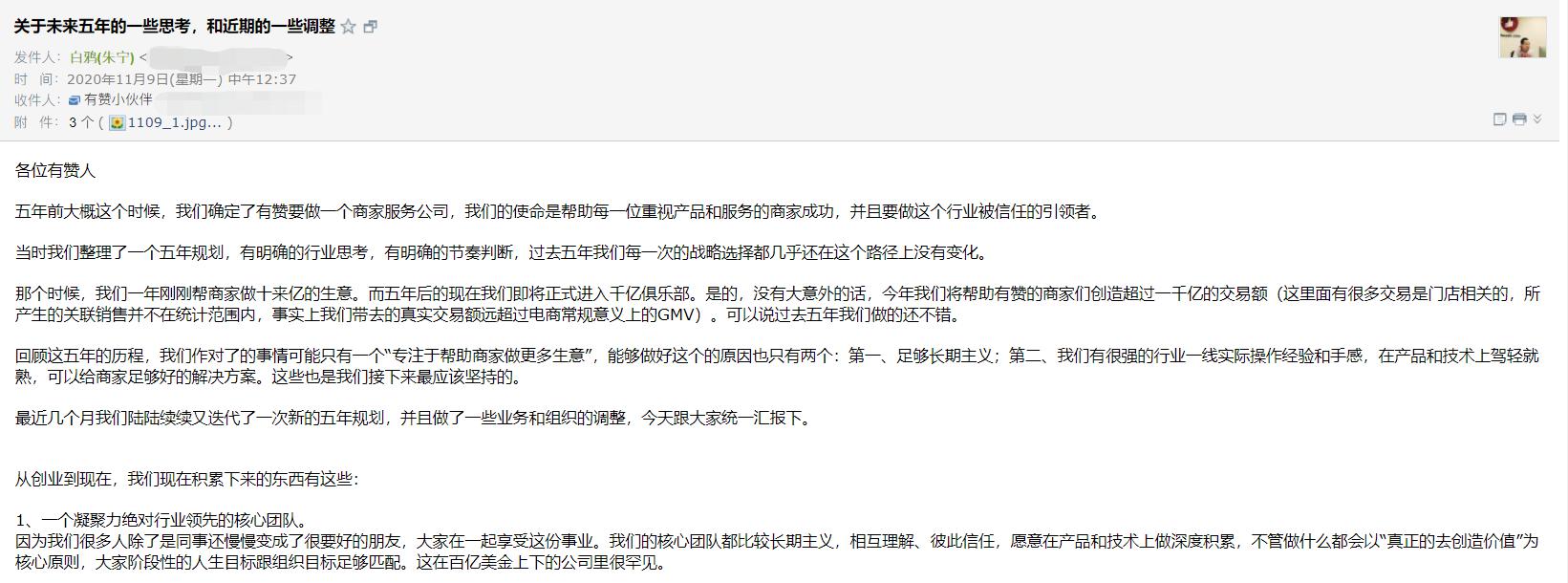This screenshot has height=583, width=1568.
Task: Click the 收件人 label in the header
Action: pyautogui.click(x=38, y=99)
